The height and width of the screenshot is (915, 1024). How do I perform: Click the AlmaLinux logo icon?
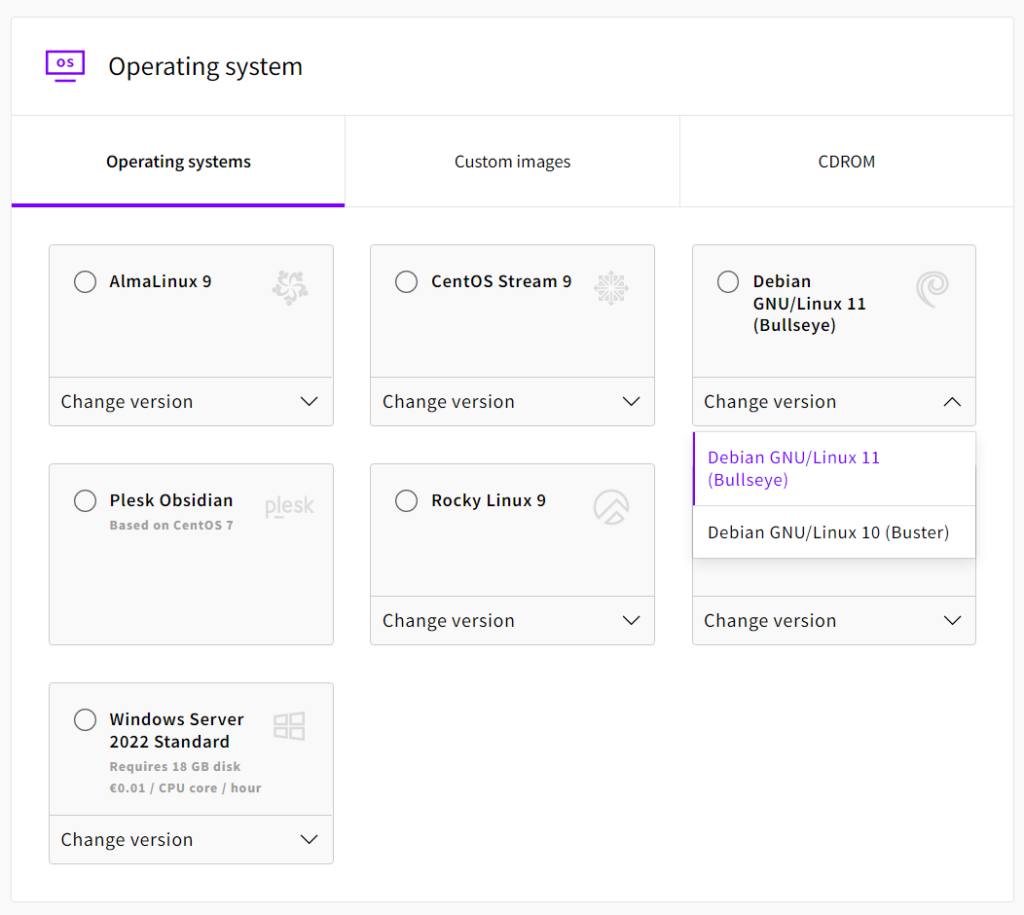coord(290,287)
